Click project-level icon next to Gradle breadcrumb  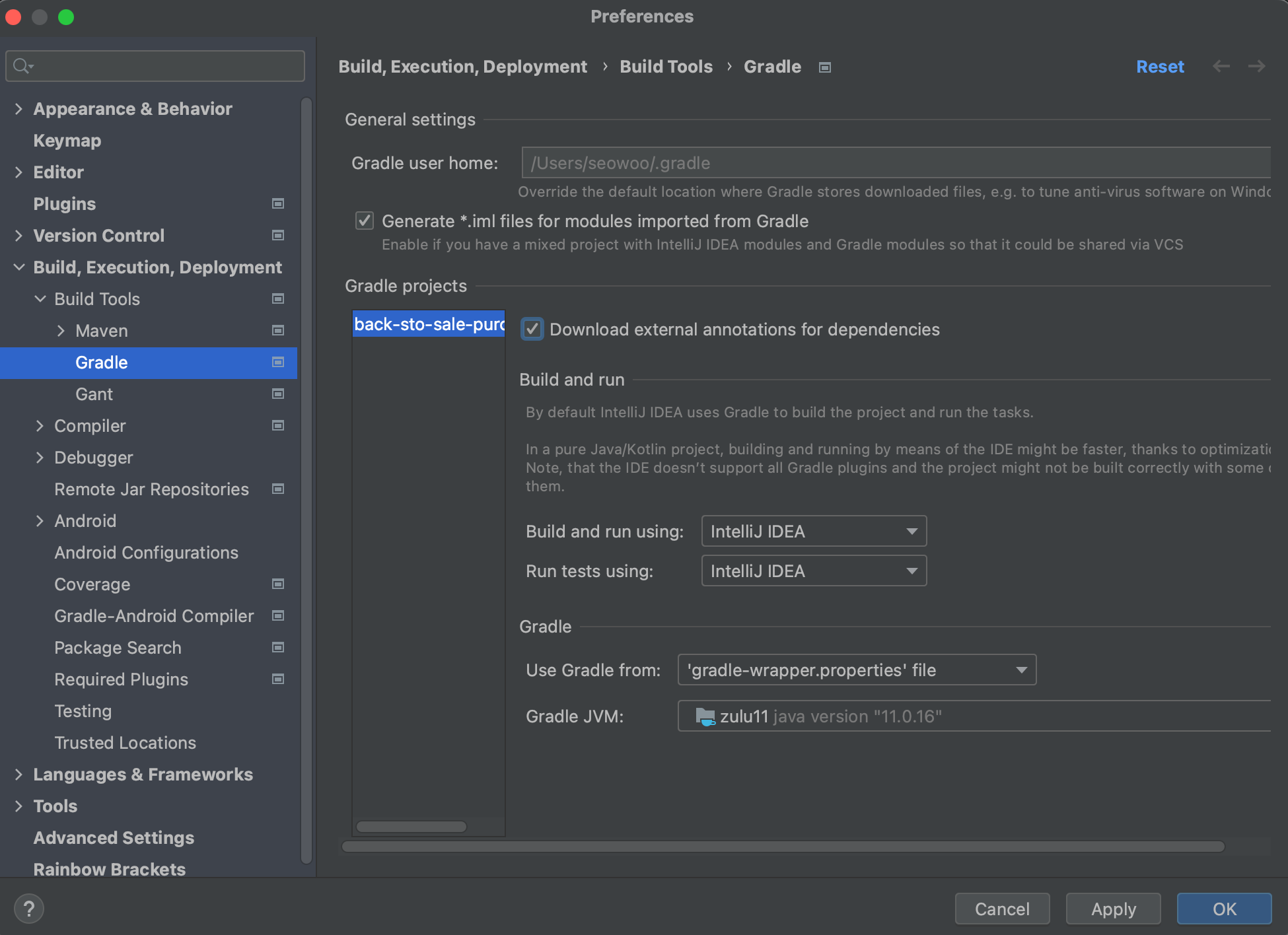[824, 67]
